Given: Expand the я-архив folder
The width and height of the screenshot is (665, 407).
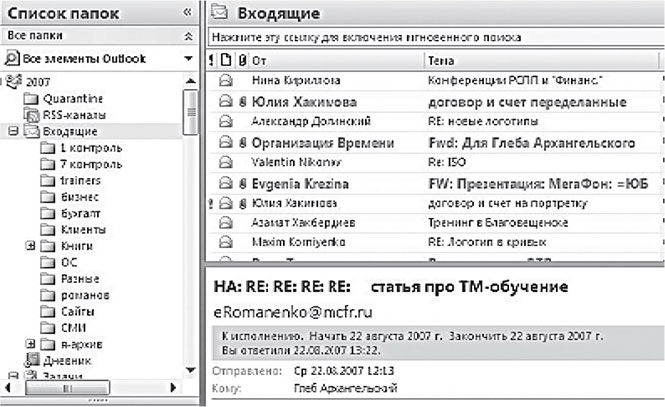Looking at the screenshot, I should click(x=31, y=343).
